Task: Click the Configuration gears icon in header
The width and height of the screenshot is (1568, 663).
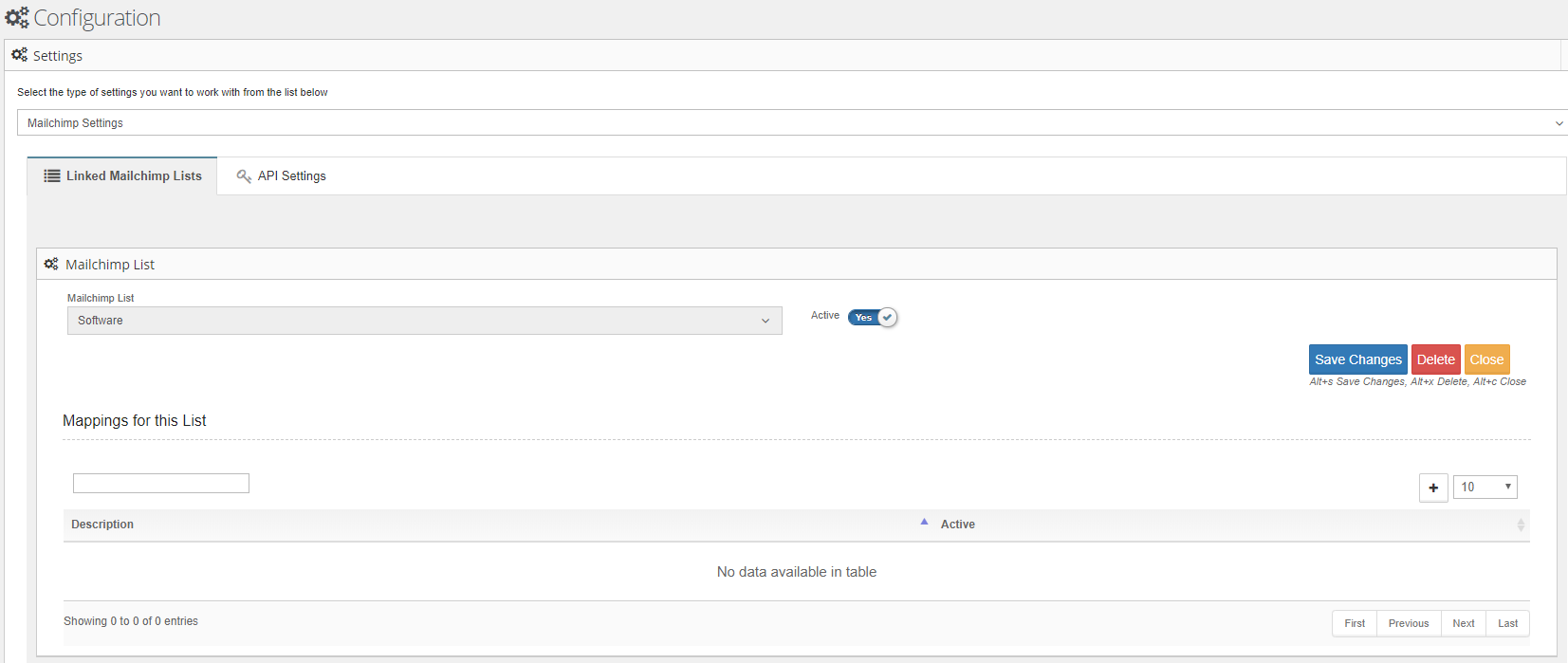Action: [17, 18]
